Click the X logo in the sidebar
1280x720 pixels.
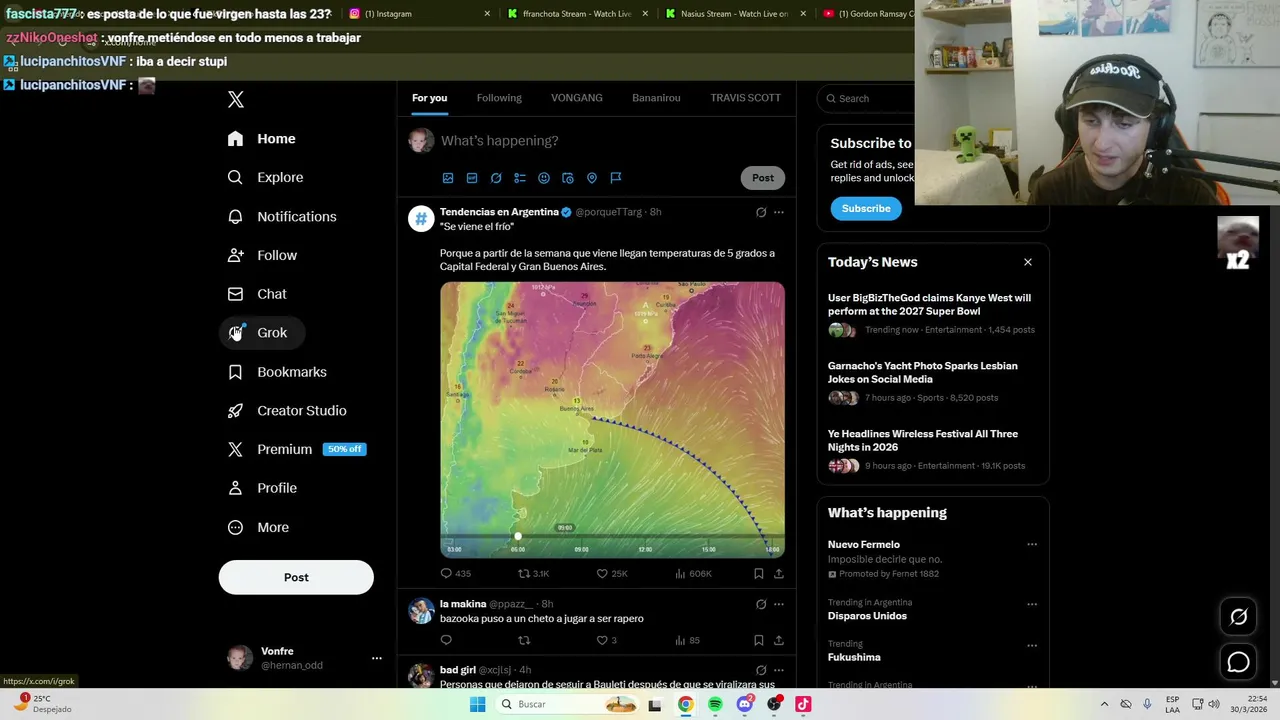(x=235, y=99)
